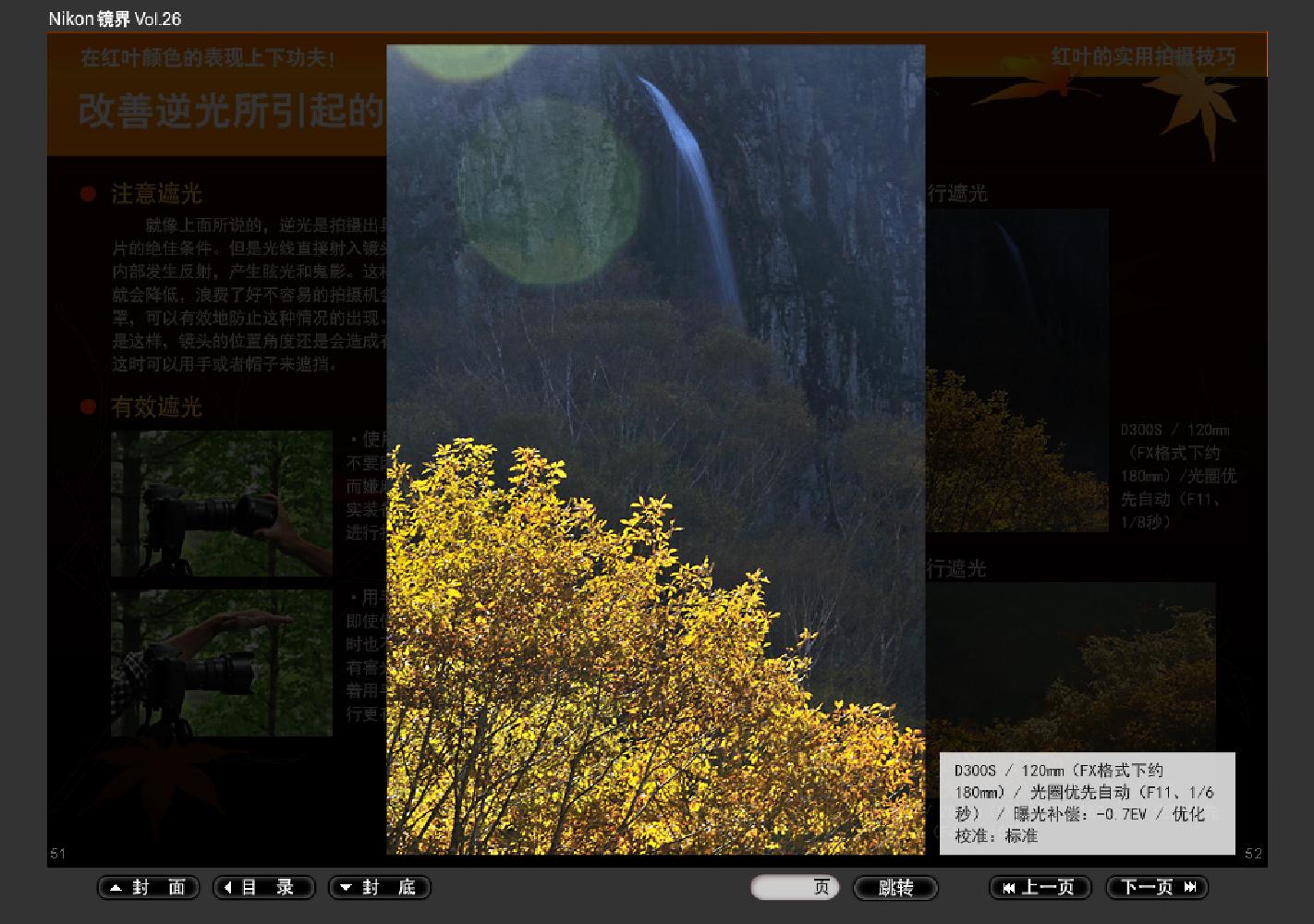Open the table of contents 目录 button
Screen dimensions: 1314x924
264,888
